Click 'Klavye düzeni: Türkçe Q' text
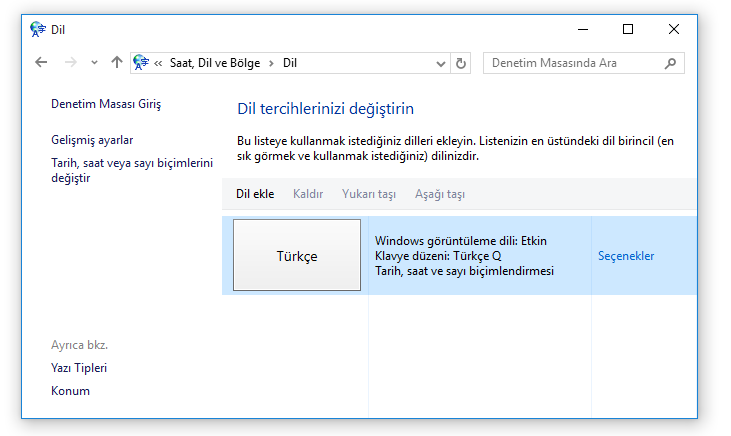Viewport: 731px width, 436px height. [438, 256]
